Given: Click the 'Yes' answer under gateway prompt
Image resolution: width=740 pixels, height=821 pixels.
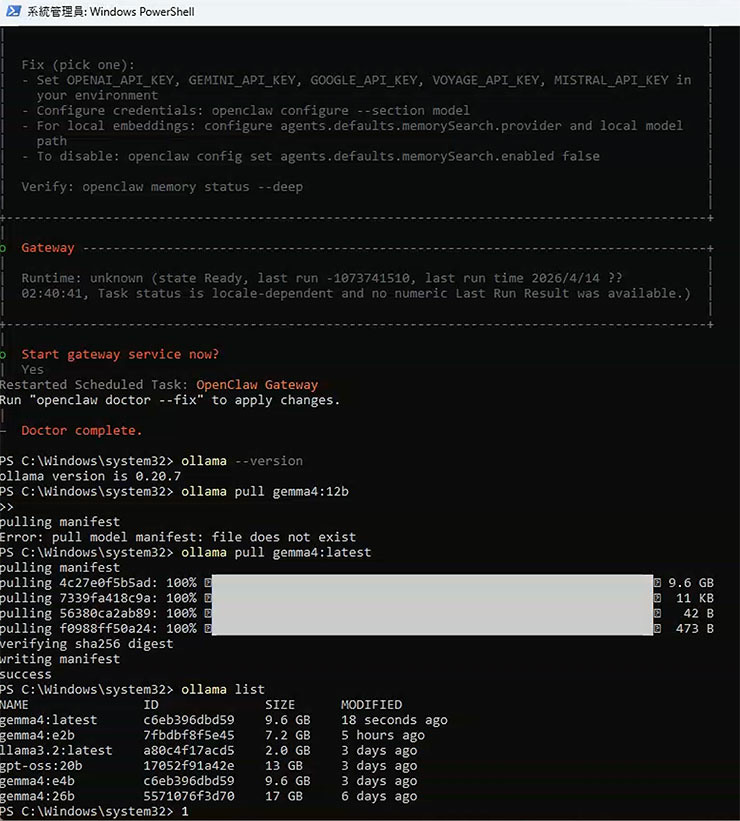Looking at the screenshot, I should (x=32, y=370).
